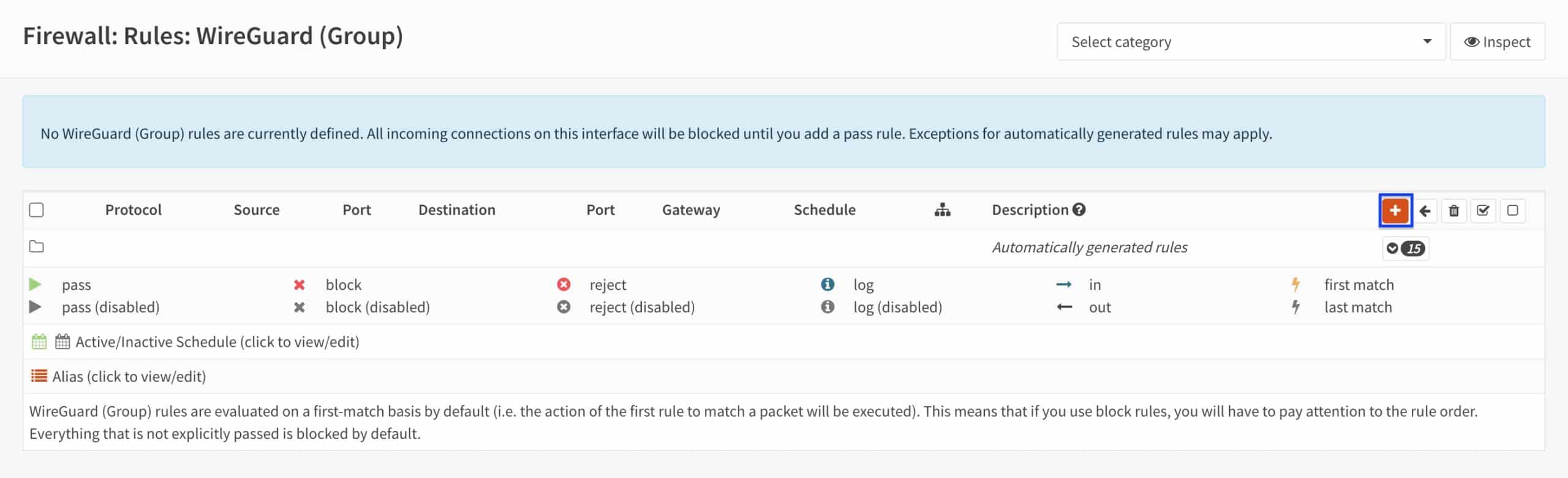The height and width of the screenshot is (478, 1568).
Task: Click the enable selected rules check icon
Action: click(x=1483, y=211)
